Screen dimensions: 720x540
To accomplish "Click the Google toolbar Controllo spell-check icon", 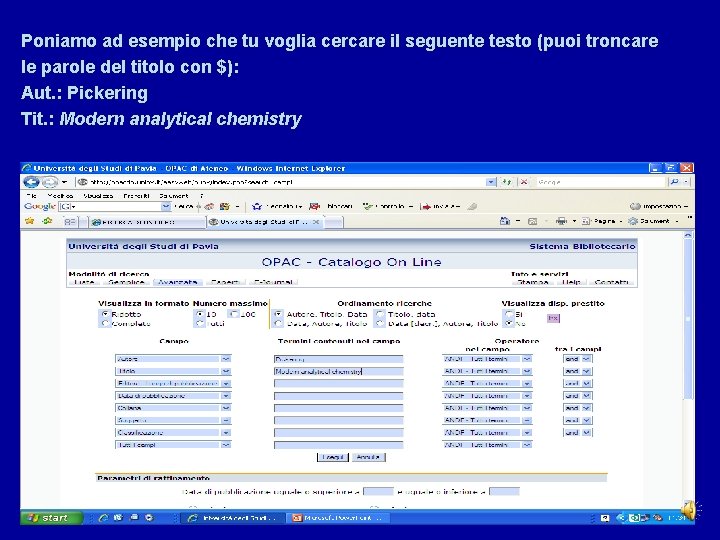I will coord(367,207).
